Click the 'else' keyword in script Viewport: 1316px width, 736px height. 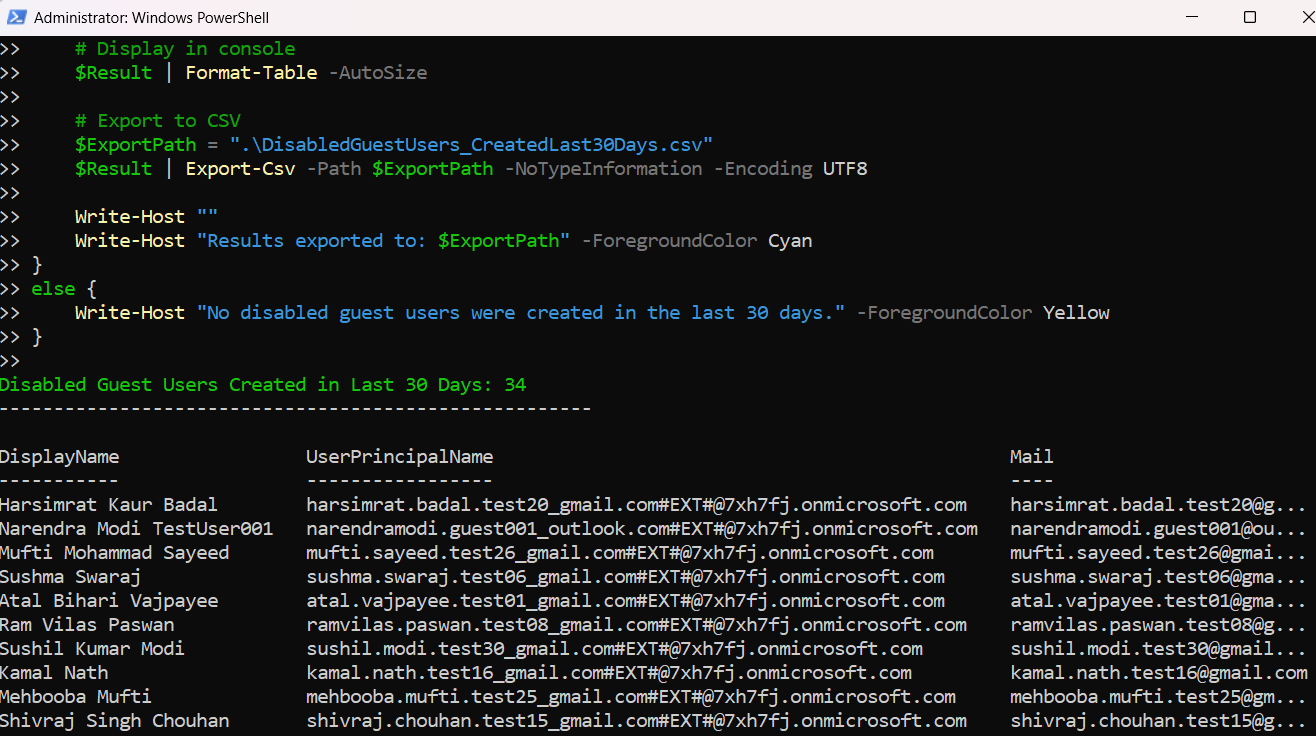[53, 289]
